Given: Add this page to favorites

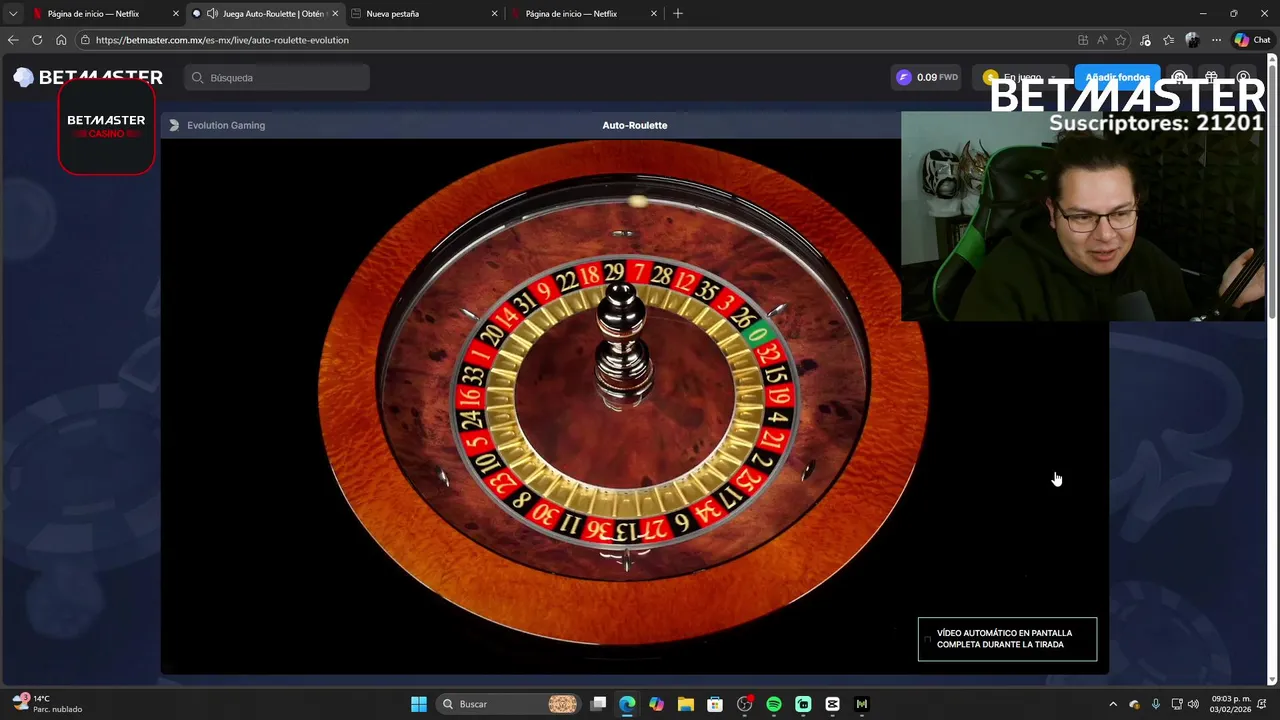Looking at the screenshot, I should 1121,40.
